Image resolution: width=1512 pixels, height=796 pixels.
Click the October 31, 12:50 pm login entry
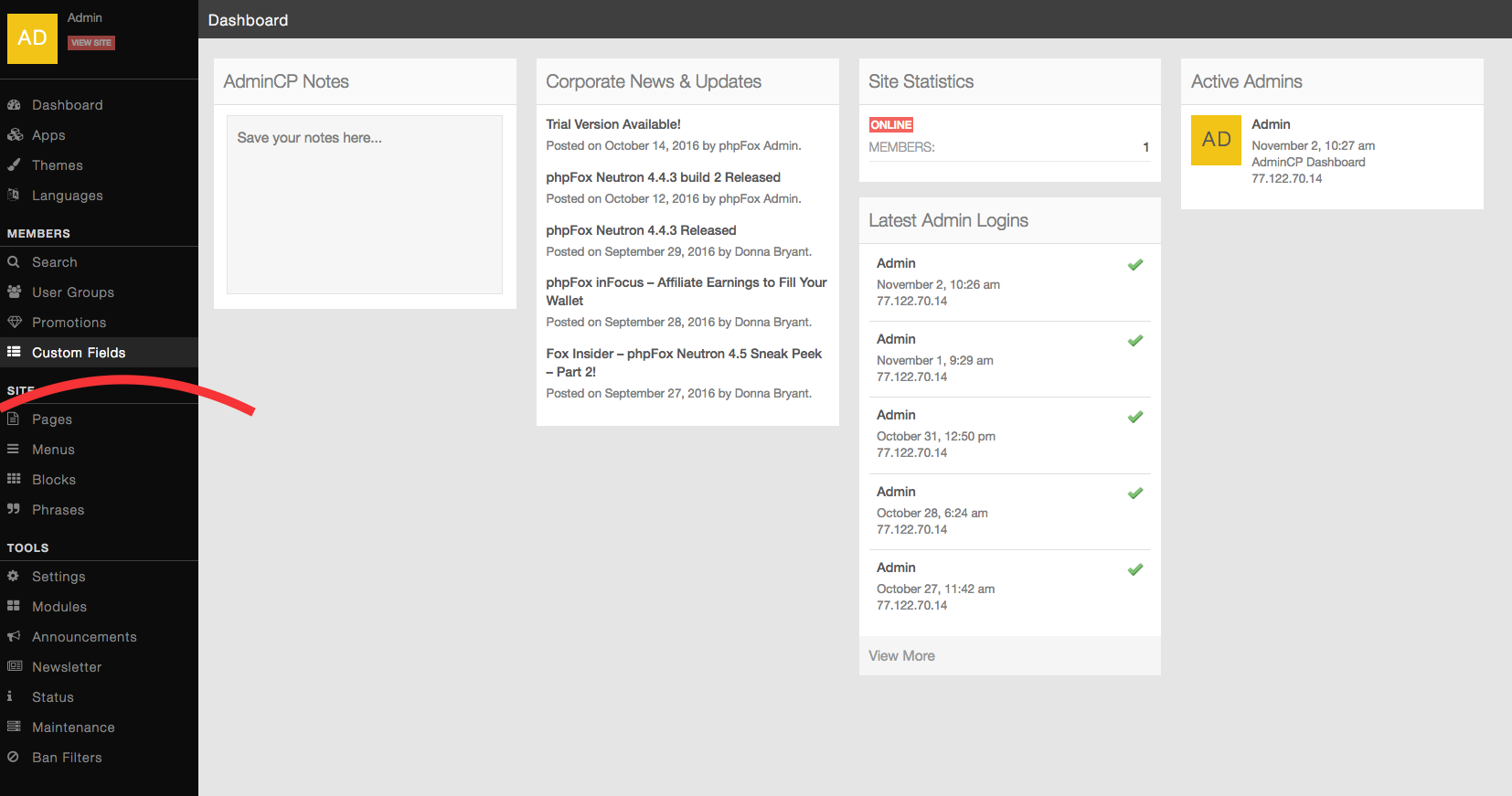[x=1009, y=434]
